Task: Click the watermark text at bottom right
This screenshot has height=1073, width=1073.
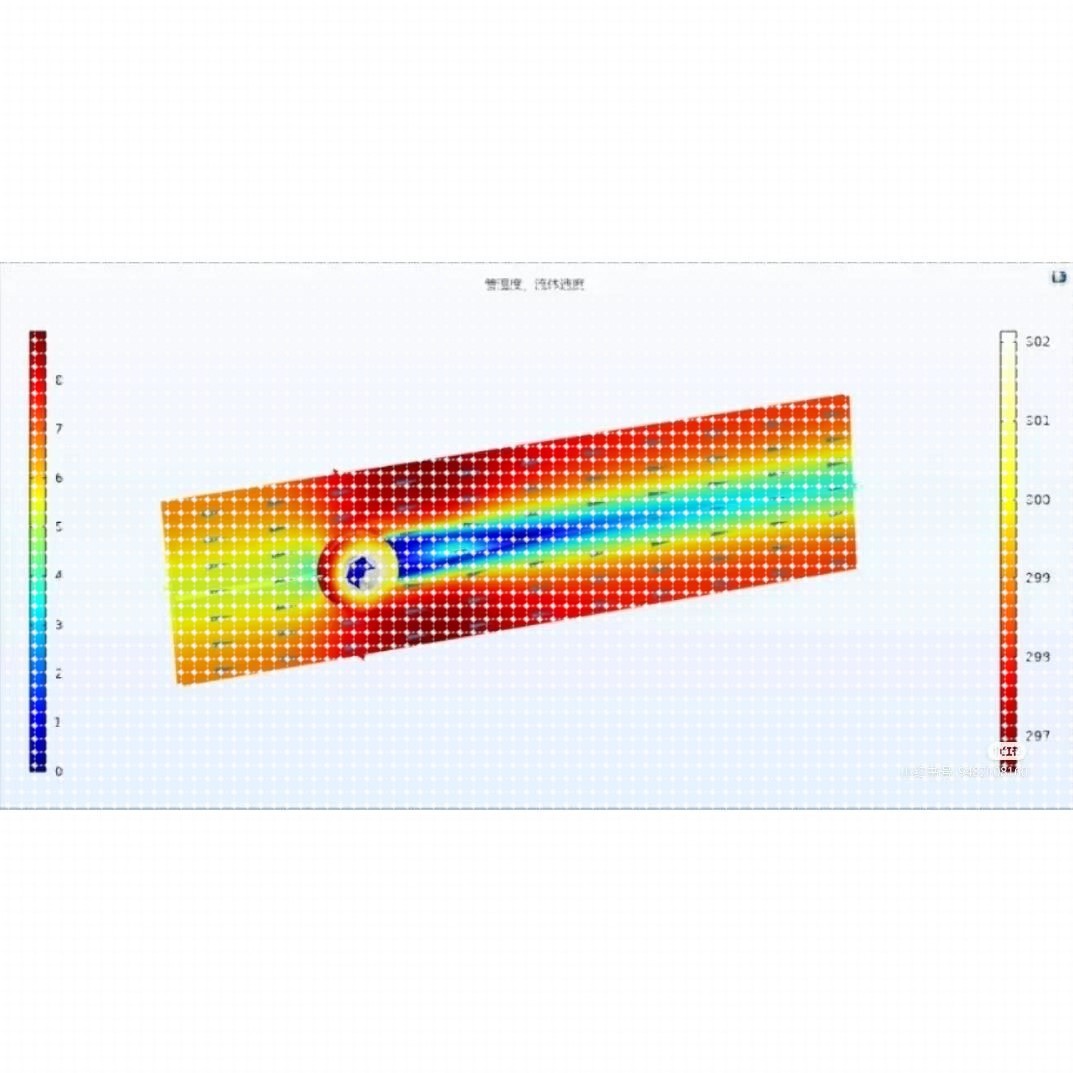Action: (x=965, y=772)
